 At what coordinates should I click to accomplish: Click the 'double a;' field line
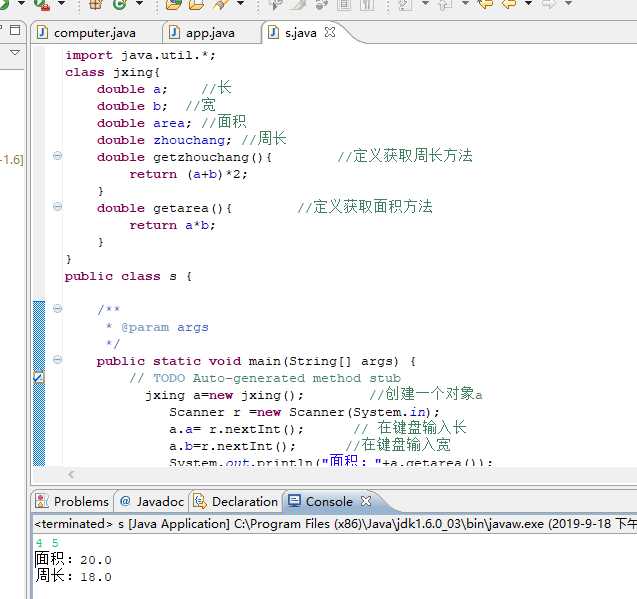coord(132,89)
